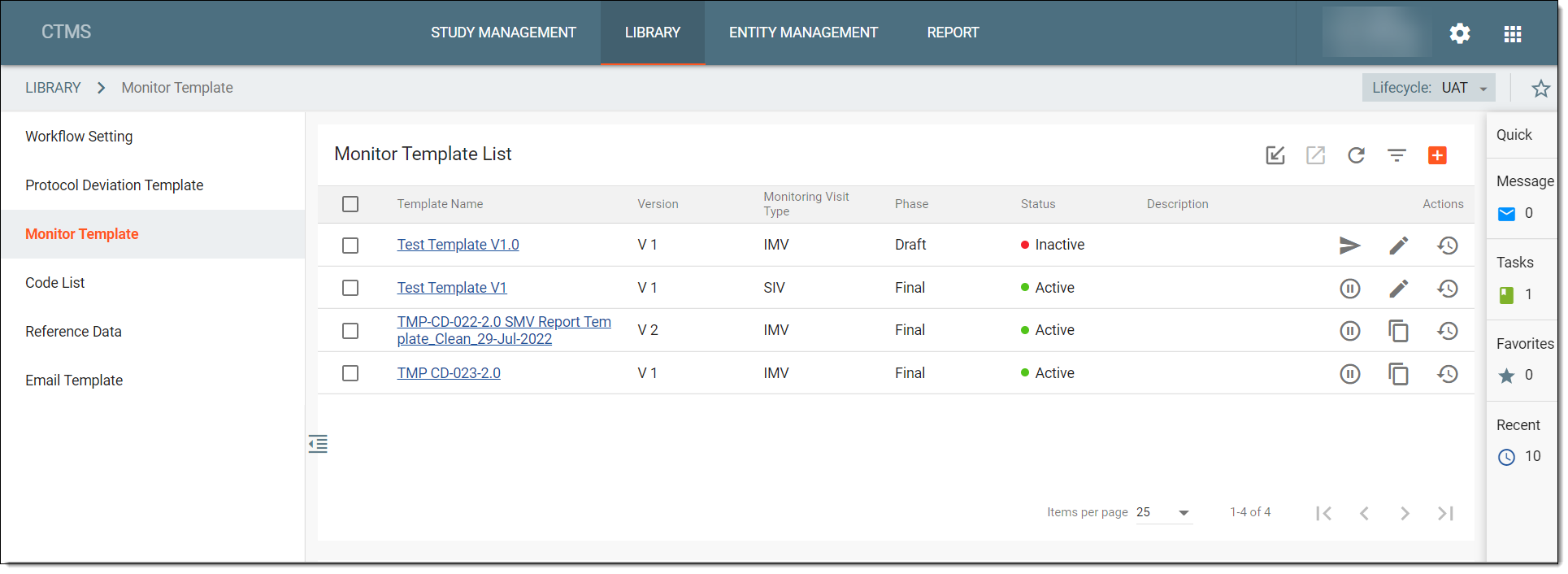Open Recent clock icon in quick panel
Viewport: 1568px width, 574px height.
tap(1506, 457)
